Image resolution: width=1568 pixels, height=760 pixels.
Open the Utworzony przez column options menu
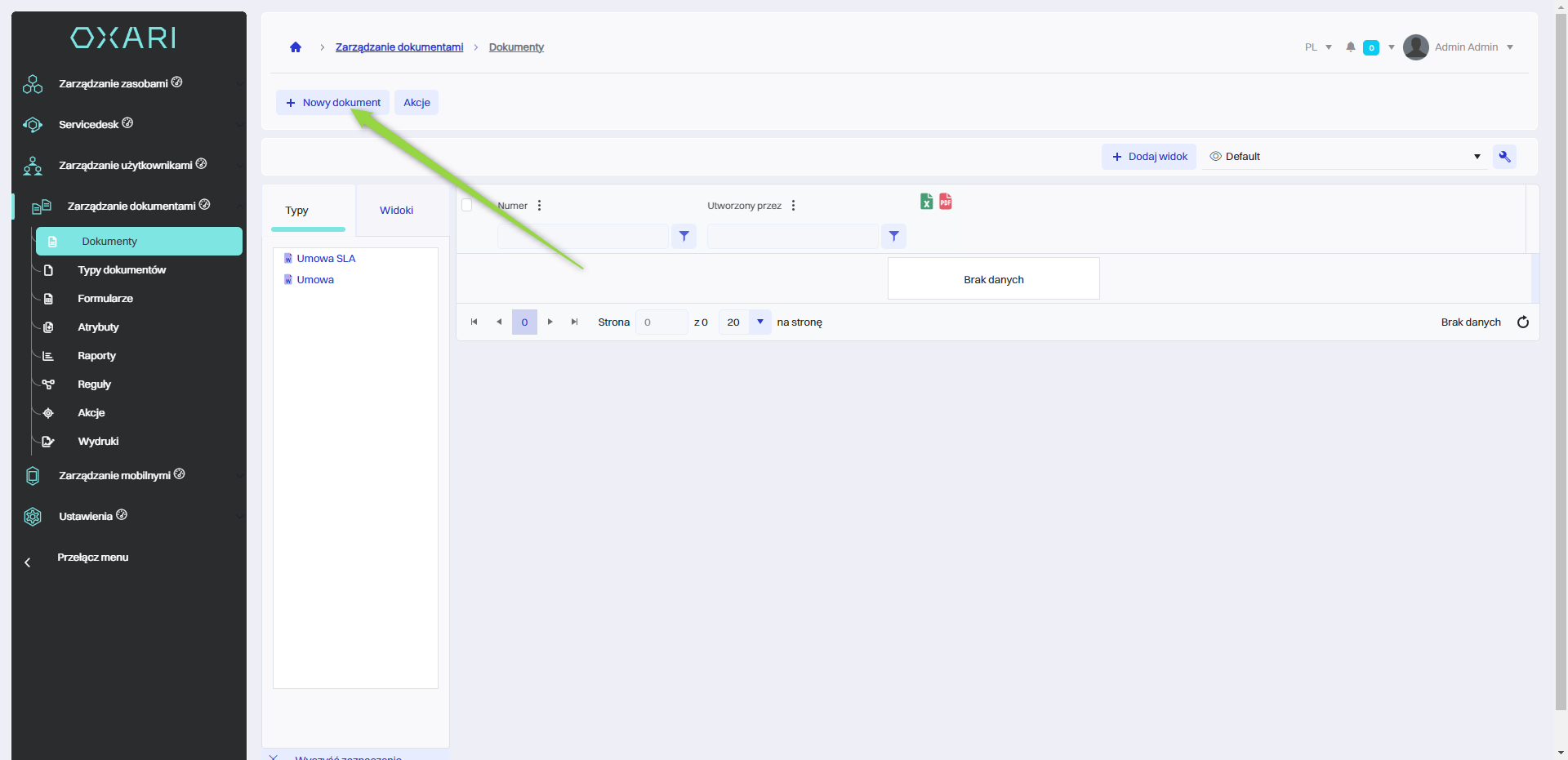coord(794,206)
